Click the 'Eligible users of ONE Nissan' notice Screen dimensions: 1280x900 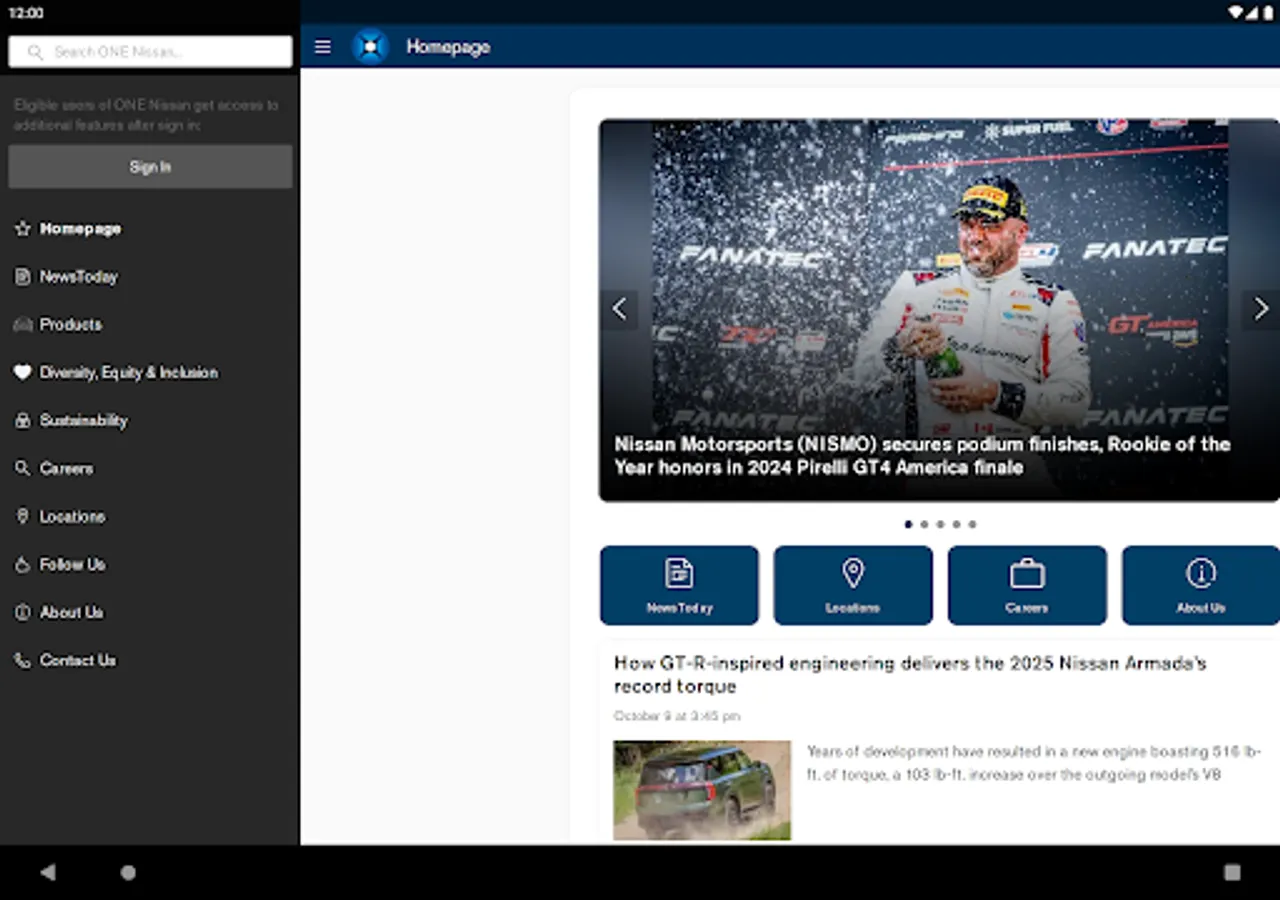(146, 115)
